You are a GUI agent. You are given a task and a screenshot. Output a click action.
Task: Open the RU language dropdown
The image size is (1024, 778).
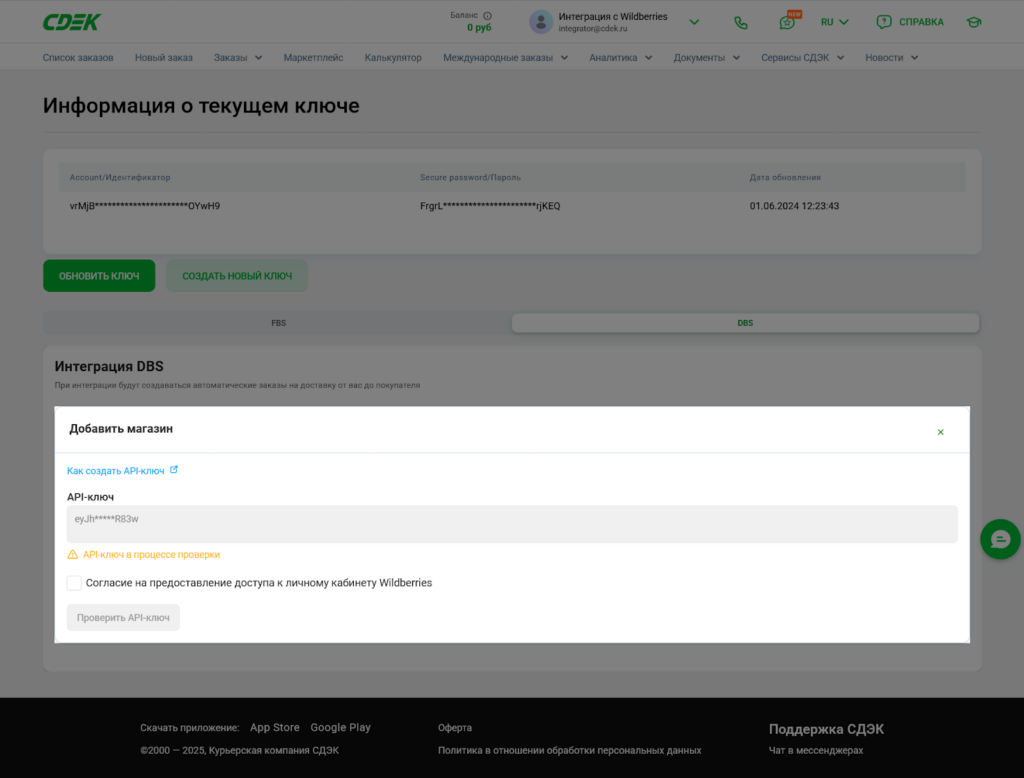(835, 22)
